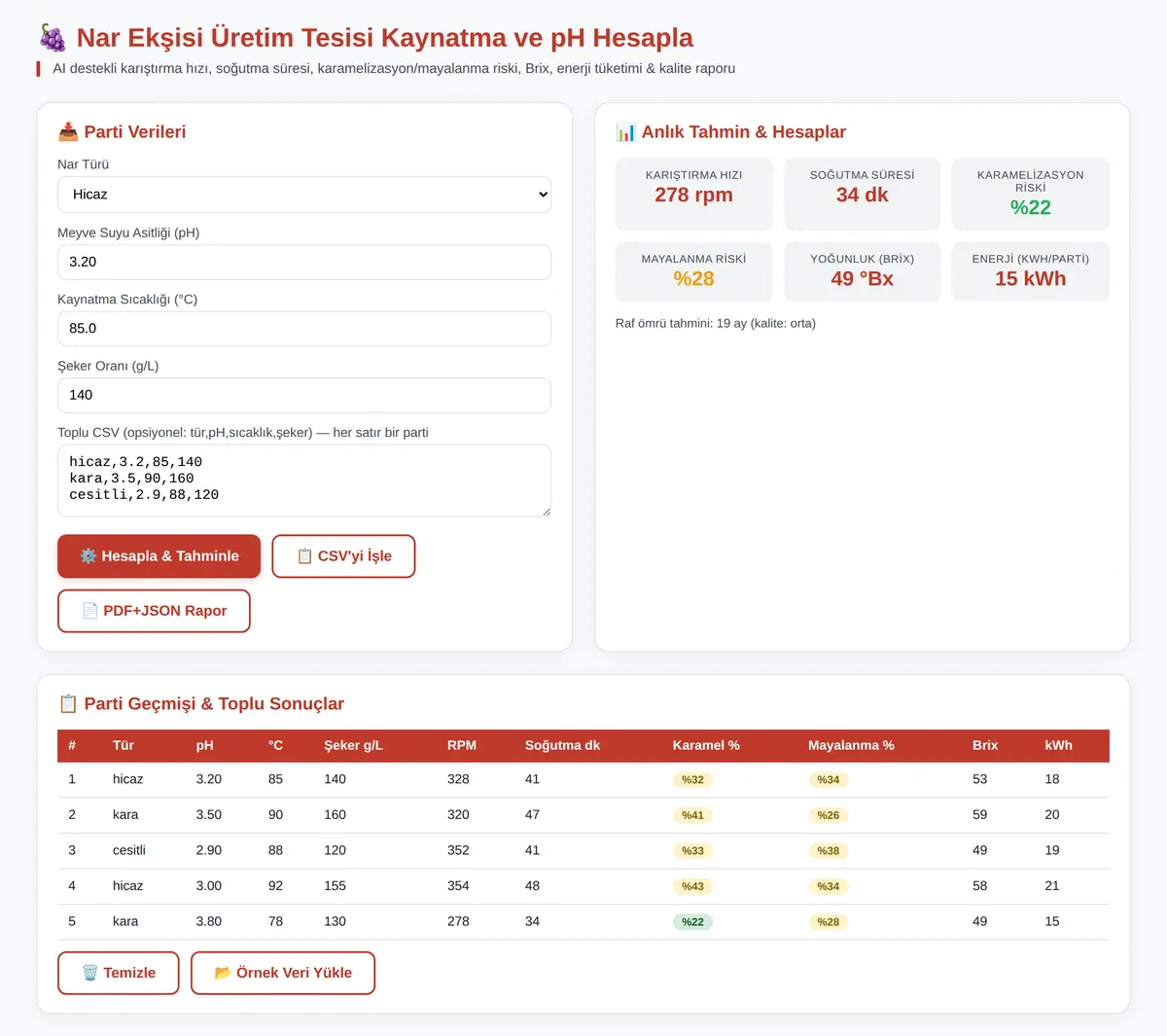Click the 'Brix' column header
The width and height of the screenshot is (1167, 1036).
pyautogui.click(x=985, y=746)
